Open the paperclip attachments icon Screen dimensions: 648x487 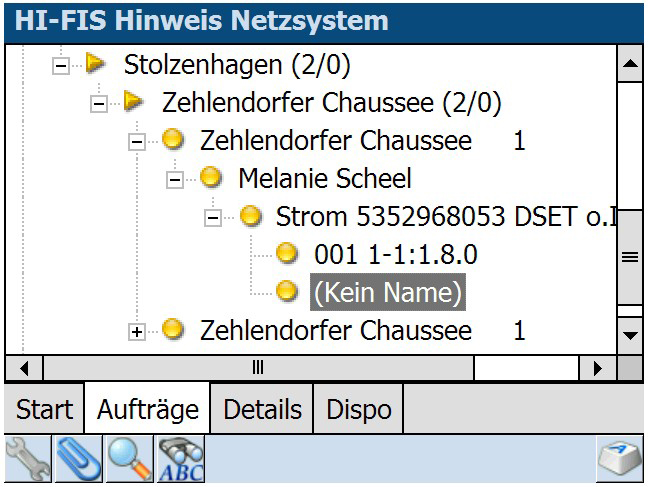[77, 458]
